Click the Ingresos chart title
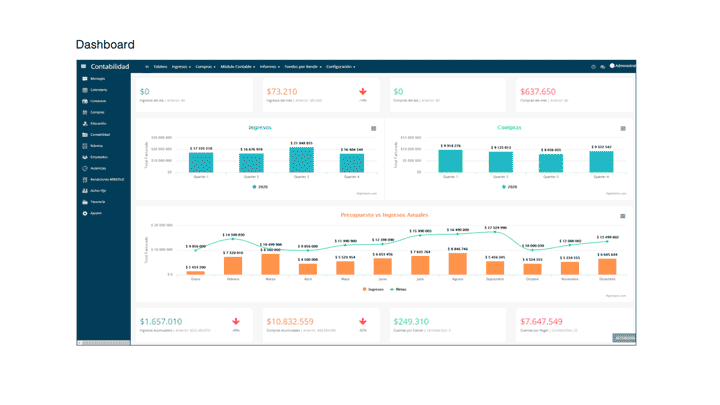 tap(260, 128)
